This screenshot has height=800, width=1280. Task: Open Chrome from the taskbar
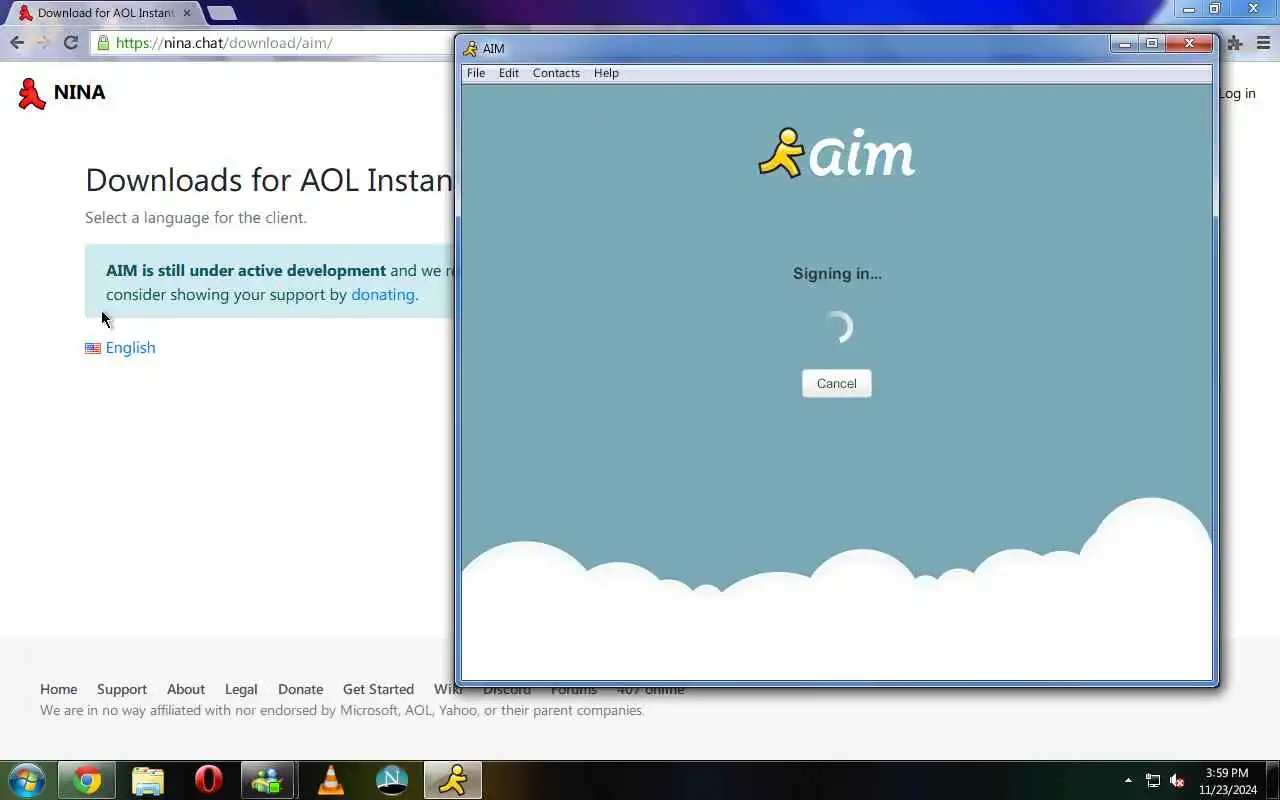pos(87,780)
